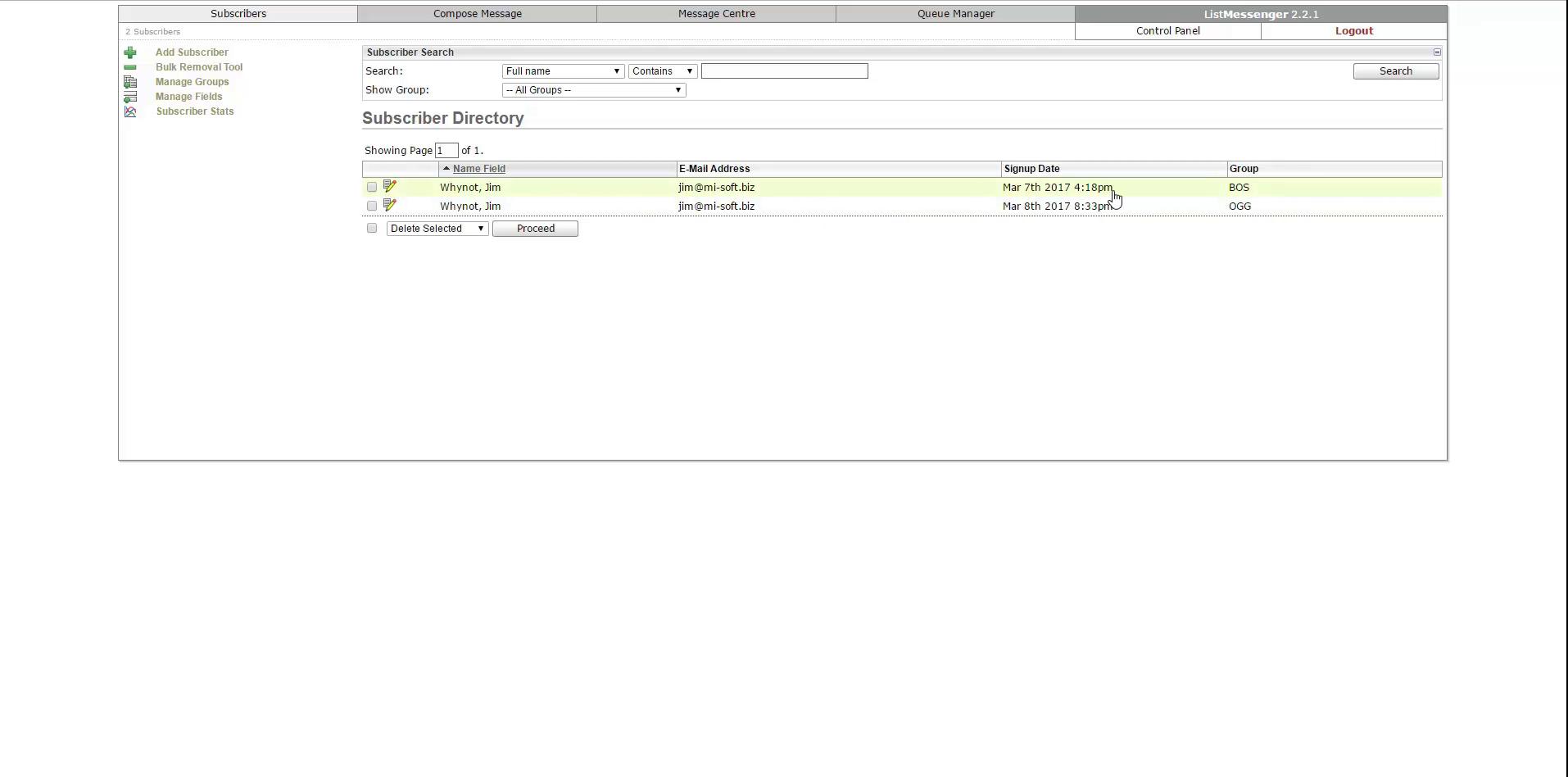Open the All Groups dropdown
The width and height of the screenshot is (1568, 777).
click(594, 90)
